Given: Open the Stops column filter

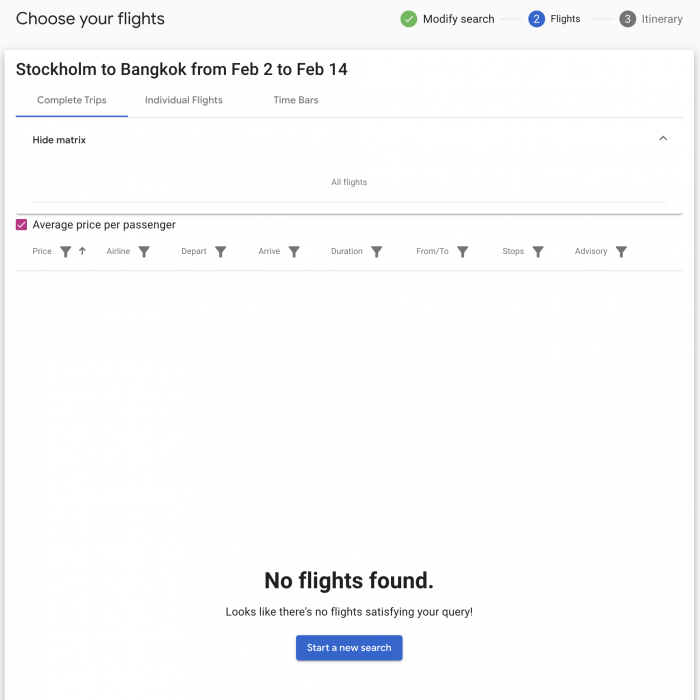Looking at the screenshot, I should point(538,252).
